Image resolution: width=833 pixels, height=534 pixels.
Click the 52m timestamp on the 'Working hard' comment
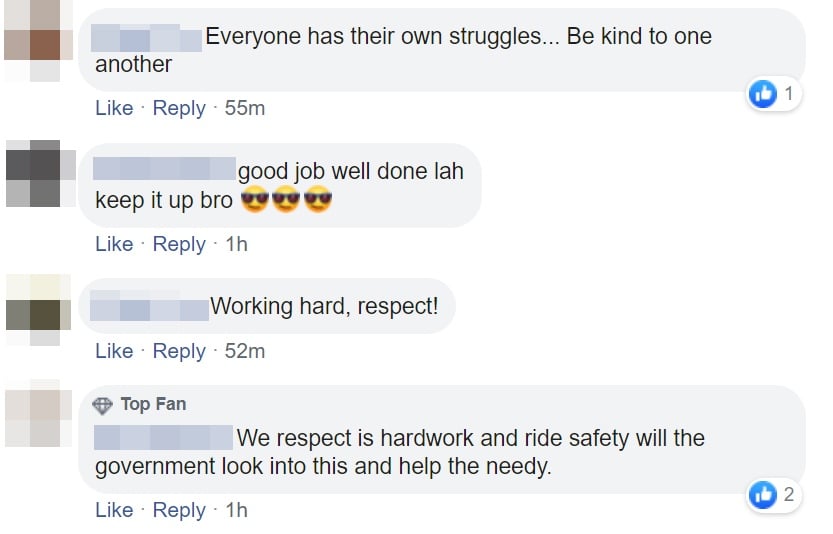[x=245, y=351]
